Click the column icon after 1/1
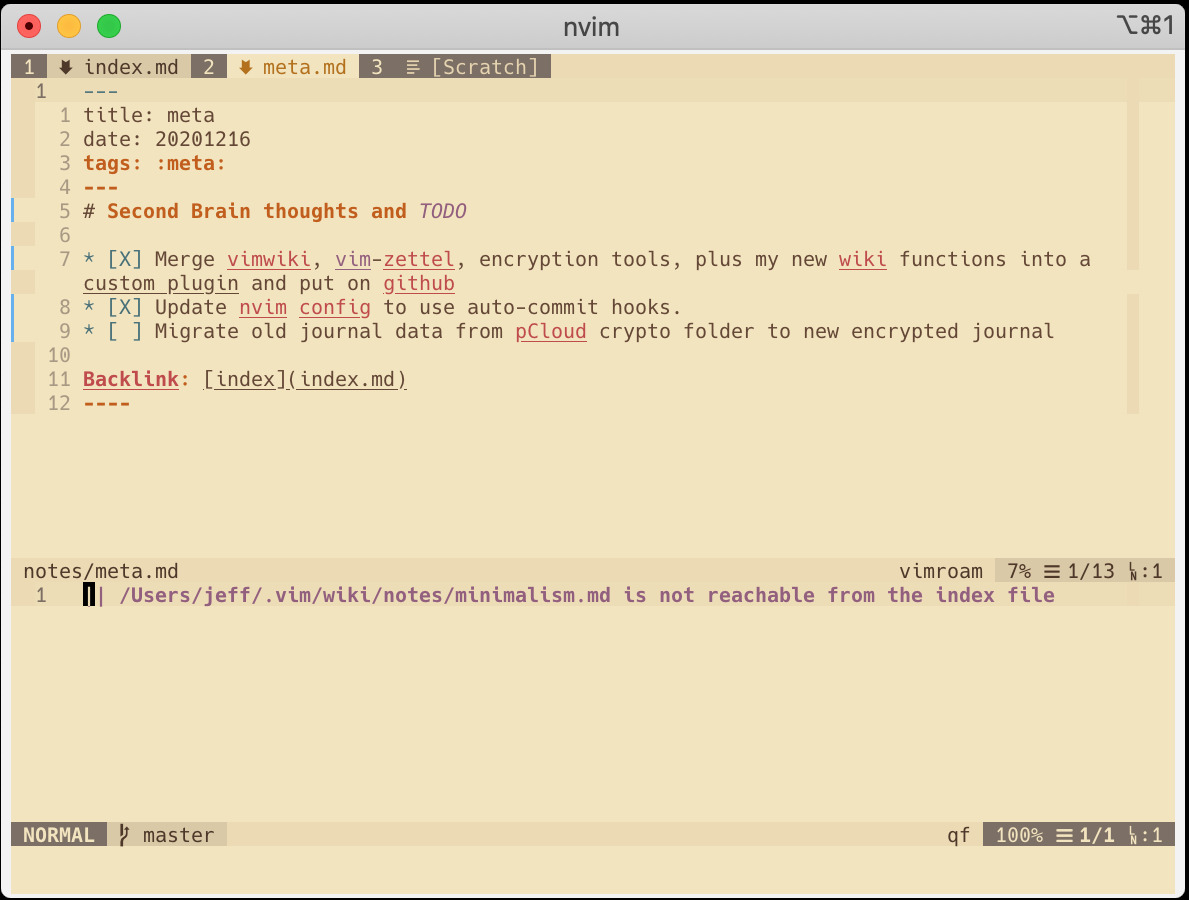Viewport: 1189px width, 900px height. point(1133,836)
